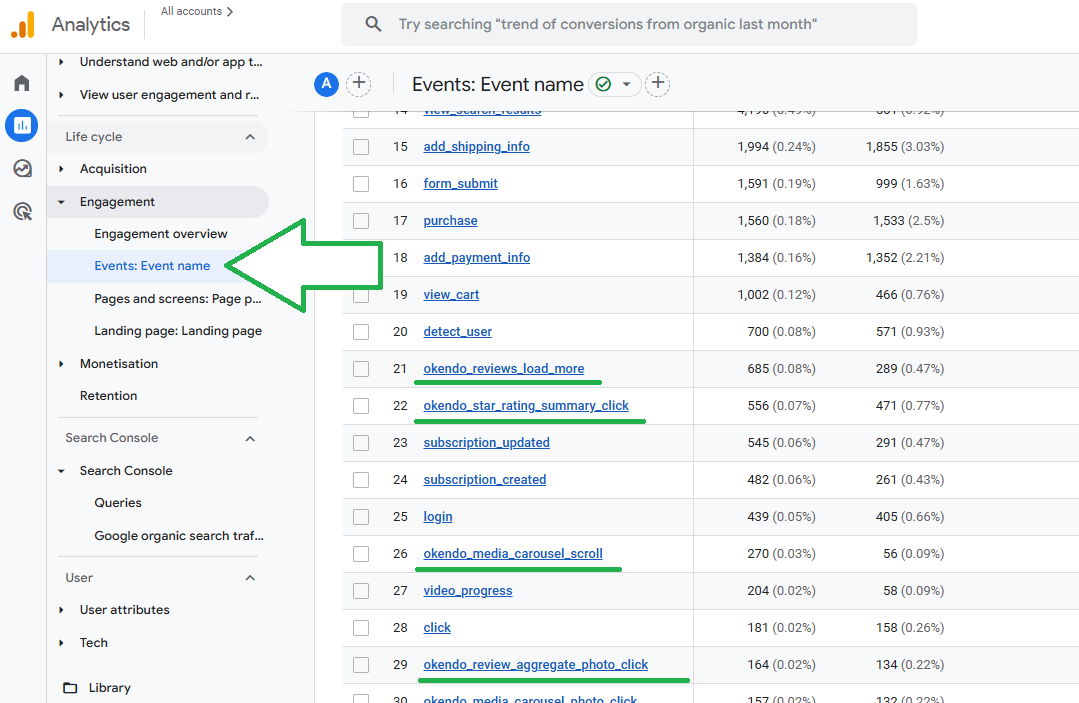Image resolution: width=1079 pixels, height=703 pixels.
Task: Add a comparison with the dashed plus button
Action: (x=359, y=84)
